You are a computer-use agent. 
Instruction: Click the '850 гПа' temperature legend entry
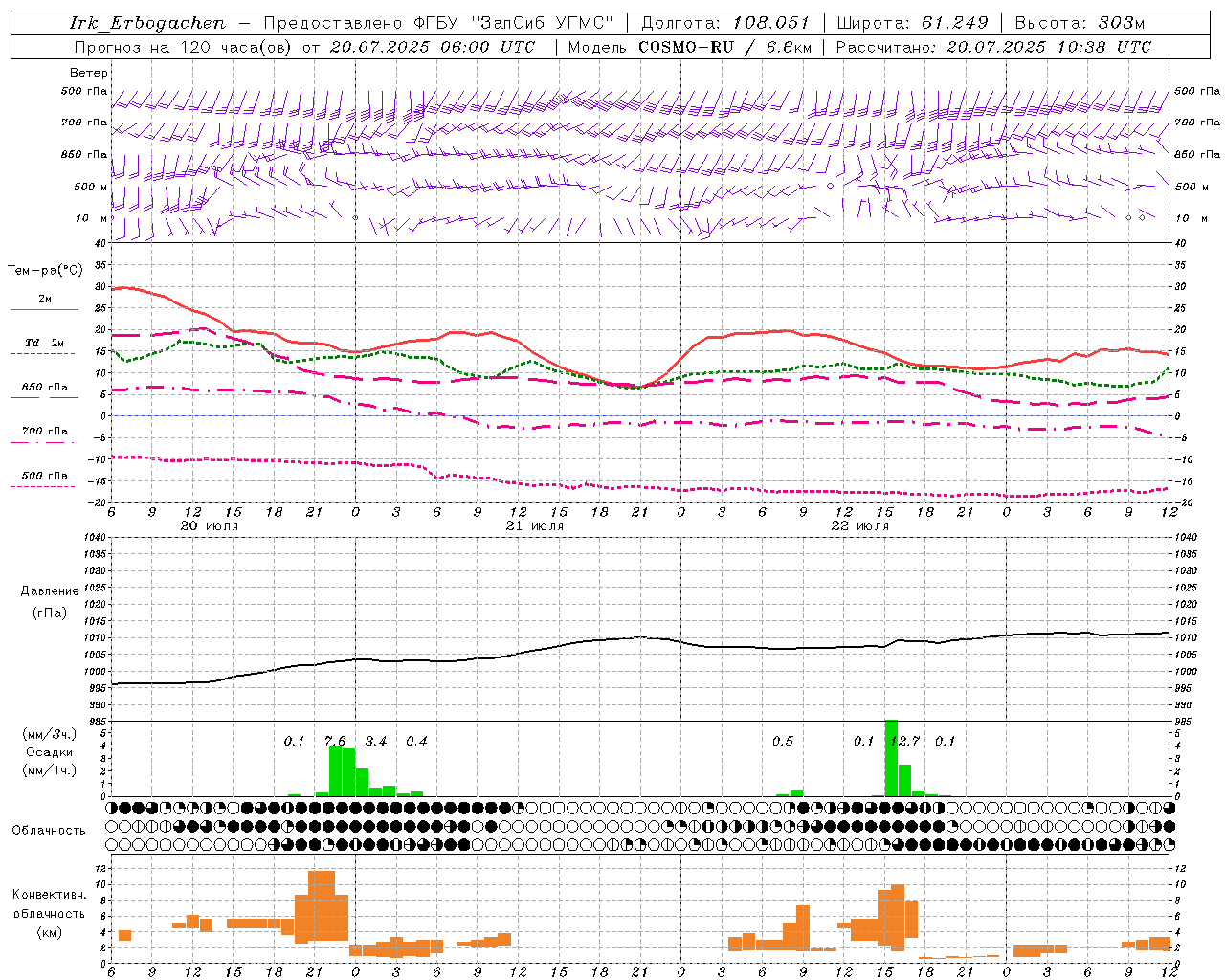(45, 387)
